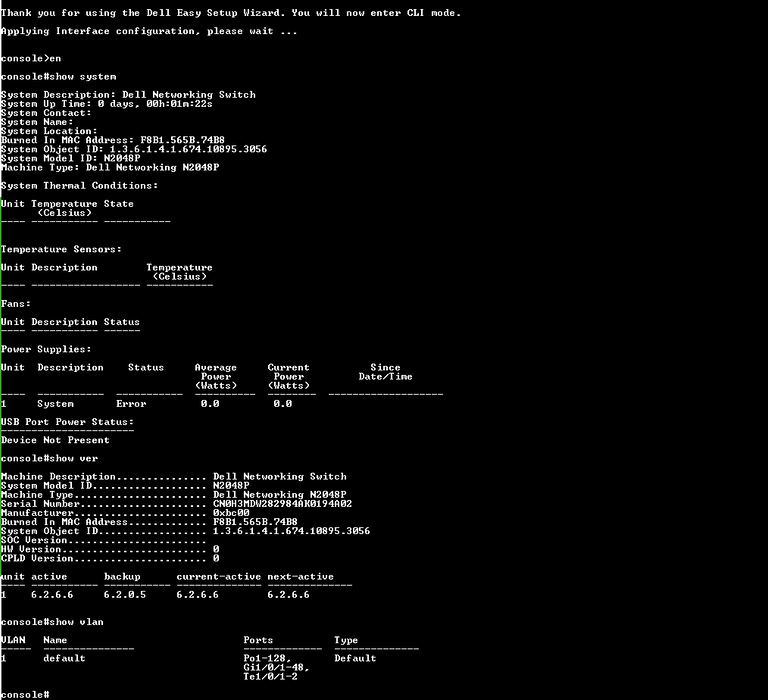This screenshot has width=768, height=700.
Task: Click the 'console>en' command line
Action: click(x=31, y=58)
